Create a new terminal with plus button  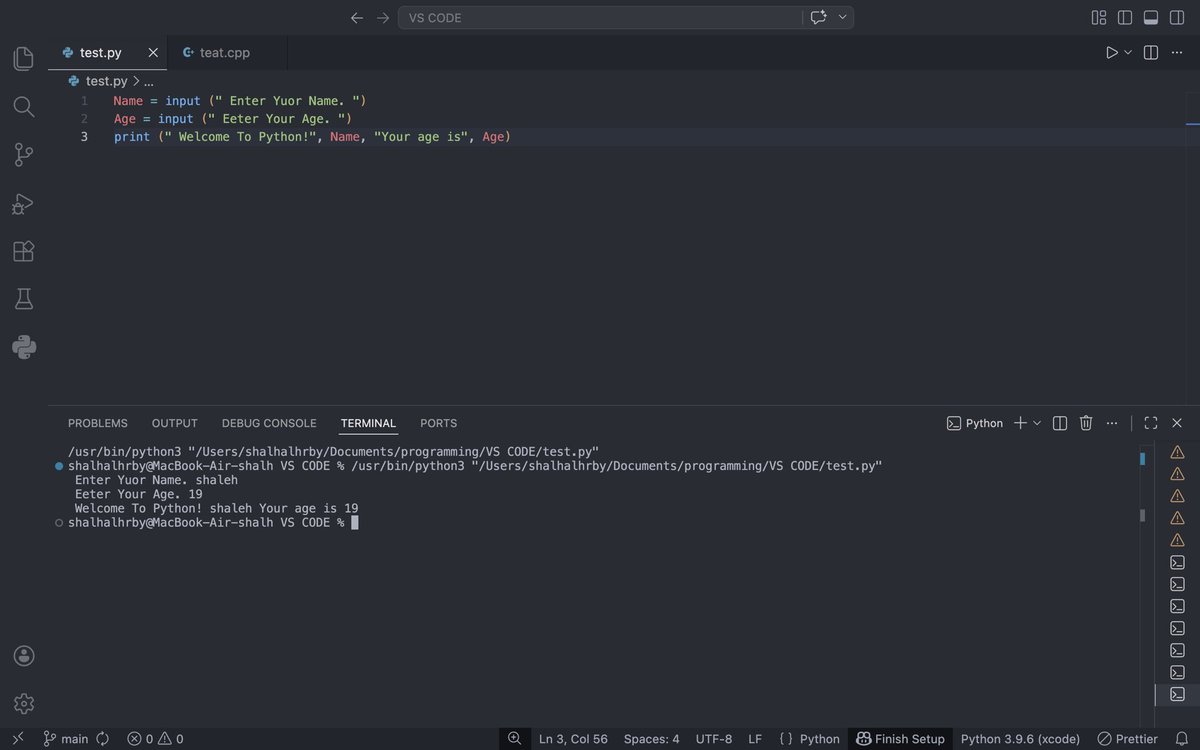click(x=1020, y=423)
